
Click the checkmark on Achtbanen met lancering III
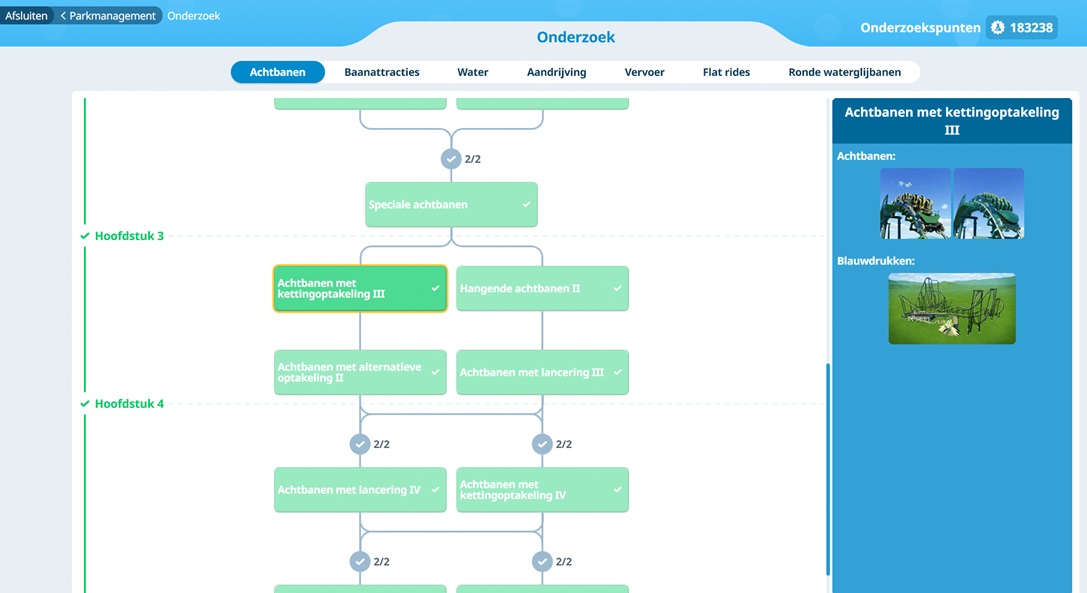tap(617, 372)
